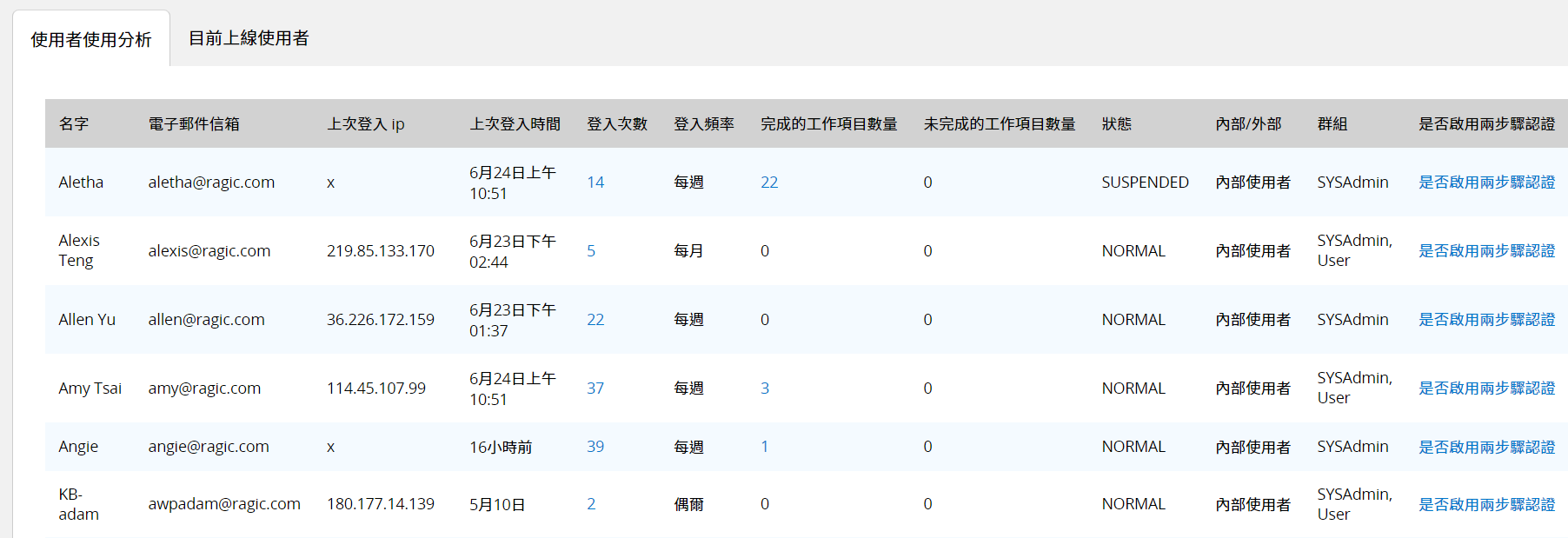Click two-step verification link for Allen Yu

tap(1486, 320)
